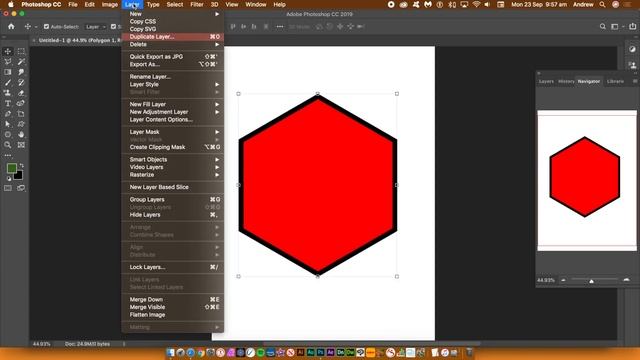Viewport: 640px width, 360px height.
Task: Select the Clone Stamp tool
Action: (x=8, y=93)
